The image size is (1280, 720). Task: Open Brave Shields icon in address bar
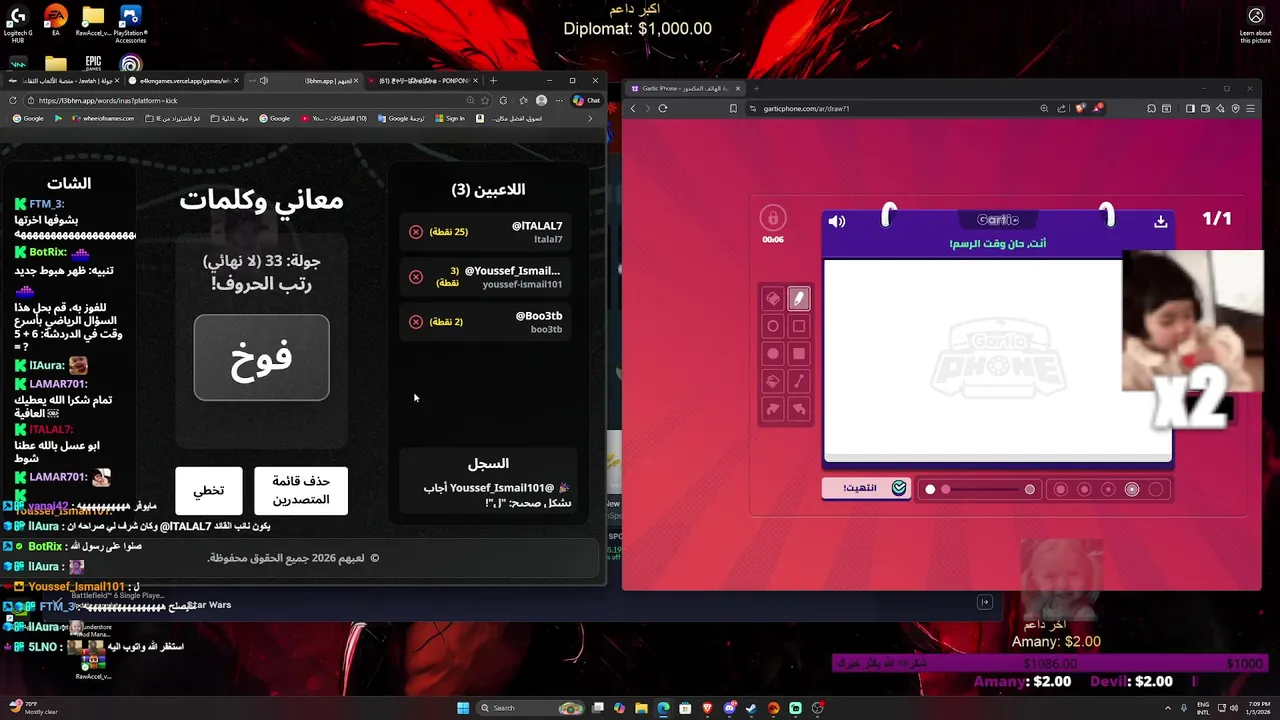[1080, 108]
